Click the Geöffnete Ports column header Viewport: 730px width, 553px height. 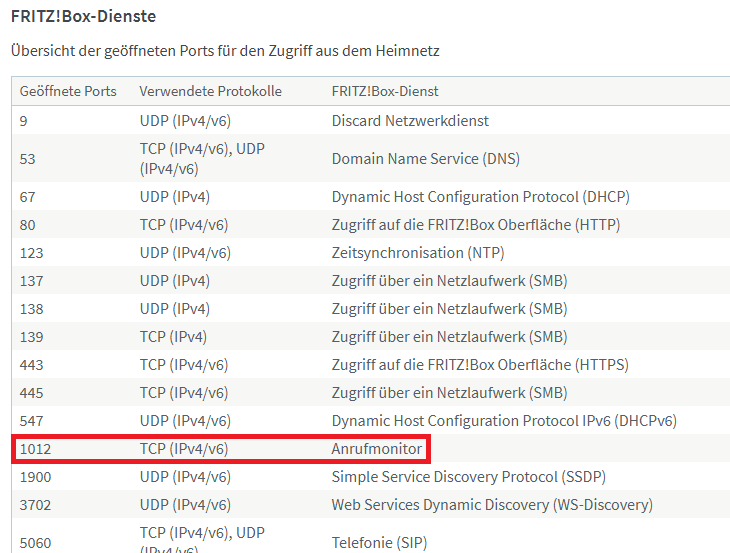pos(68,91)
